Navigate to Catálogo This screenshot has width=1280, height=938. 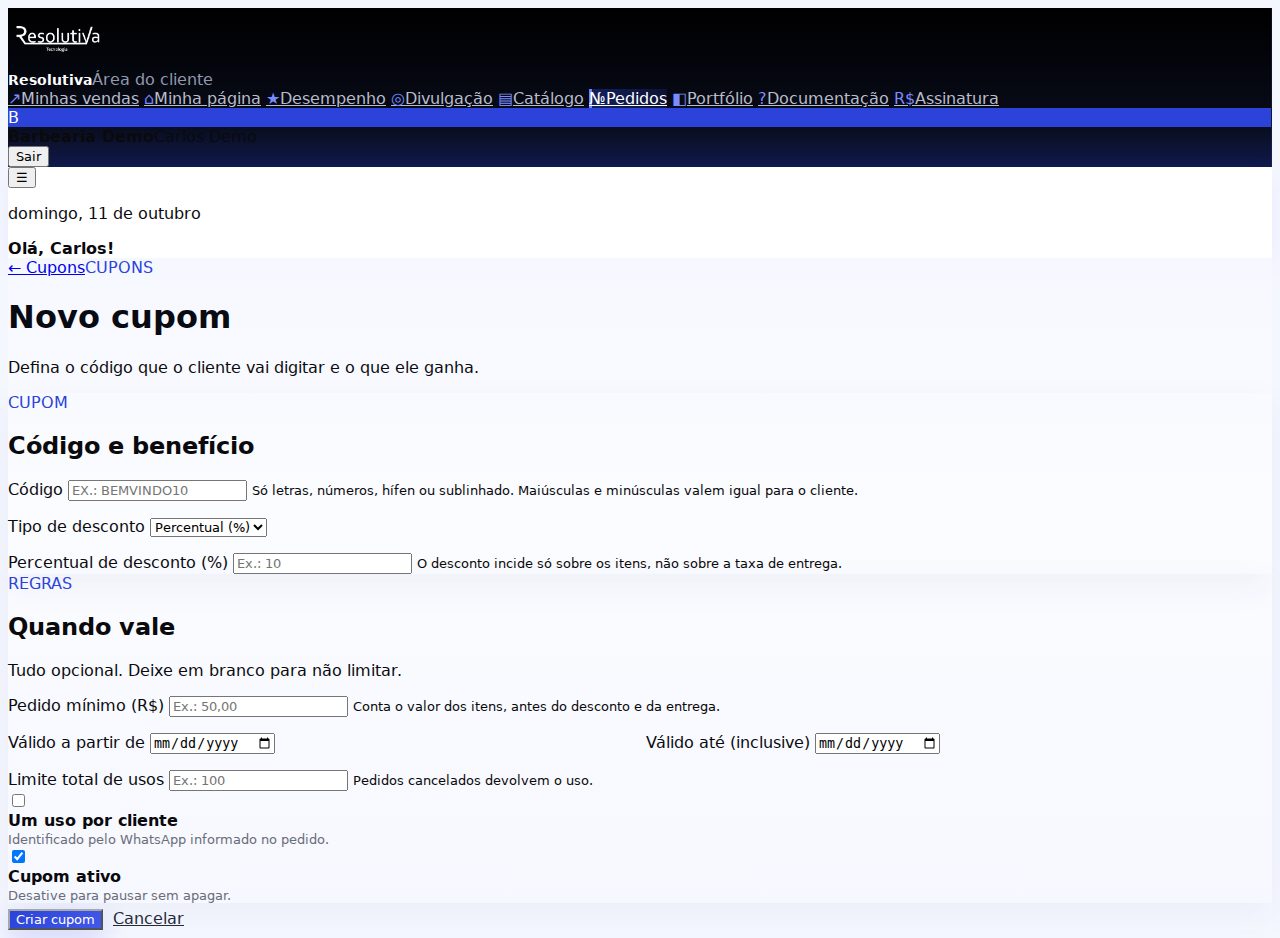click(x=541, y=98)
